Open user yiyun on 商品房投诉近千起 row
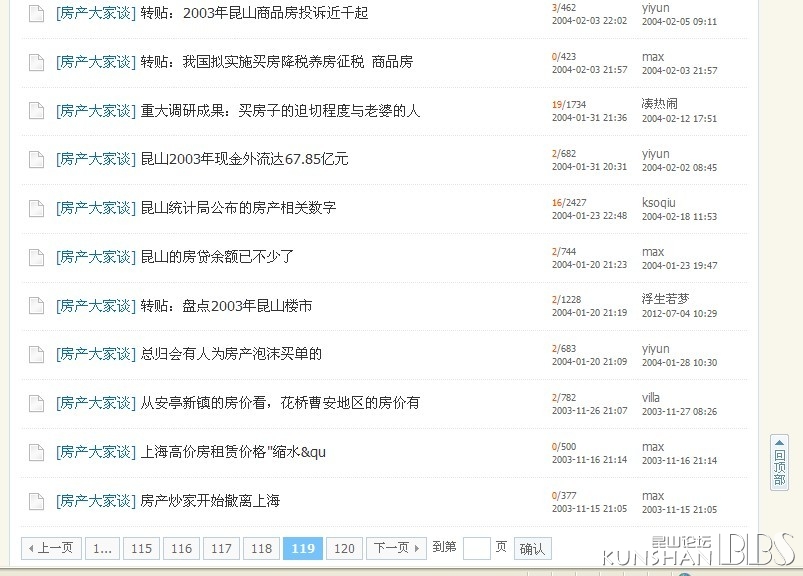 656,8
